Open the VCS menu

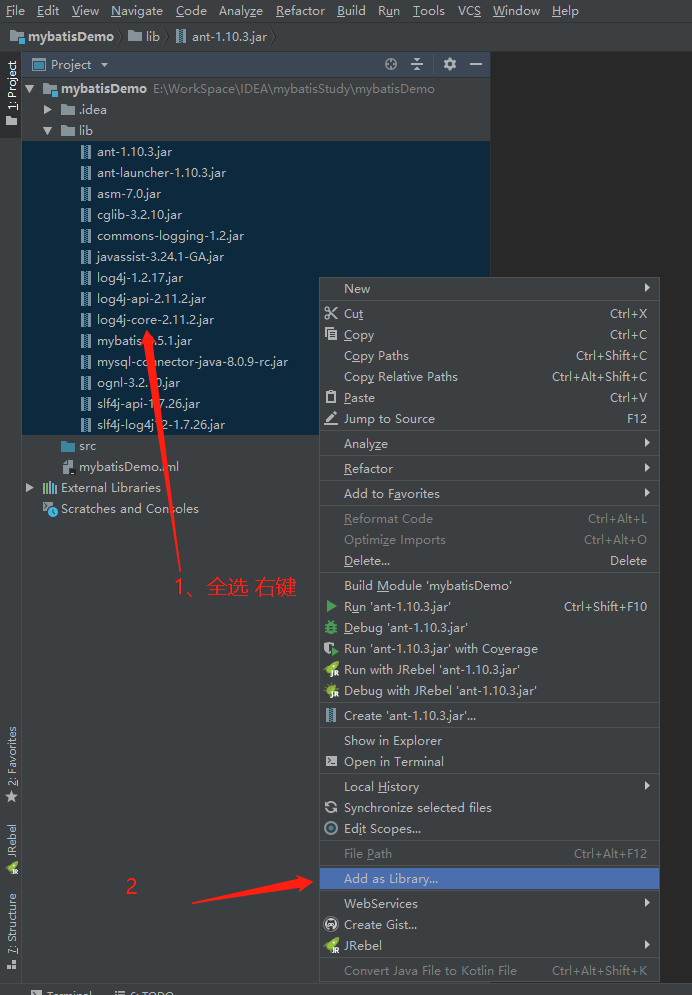pos(469,11)
